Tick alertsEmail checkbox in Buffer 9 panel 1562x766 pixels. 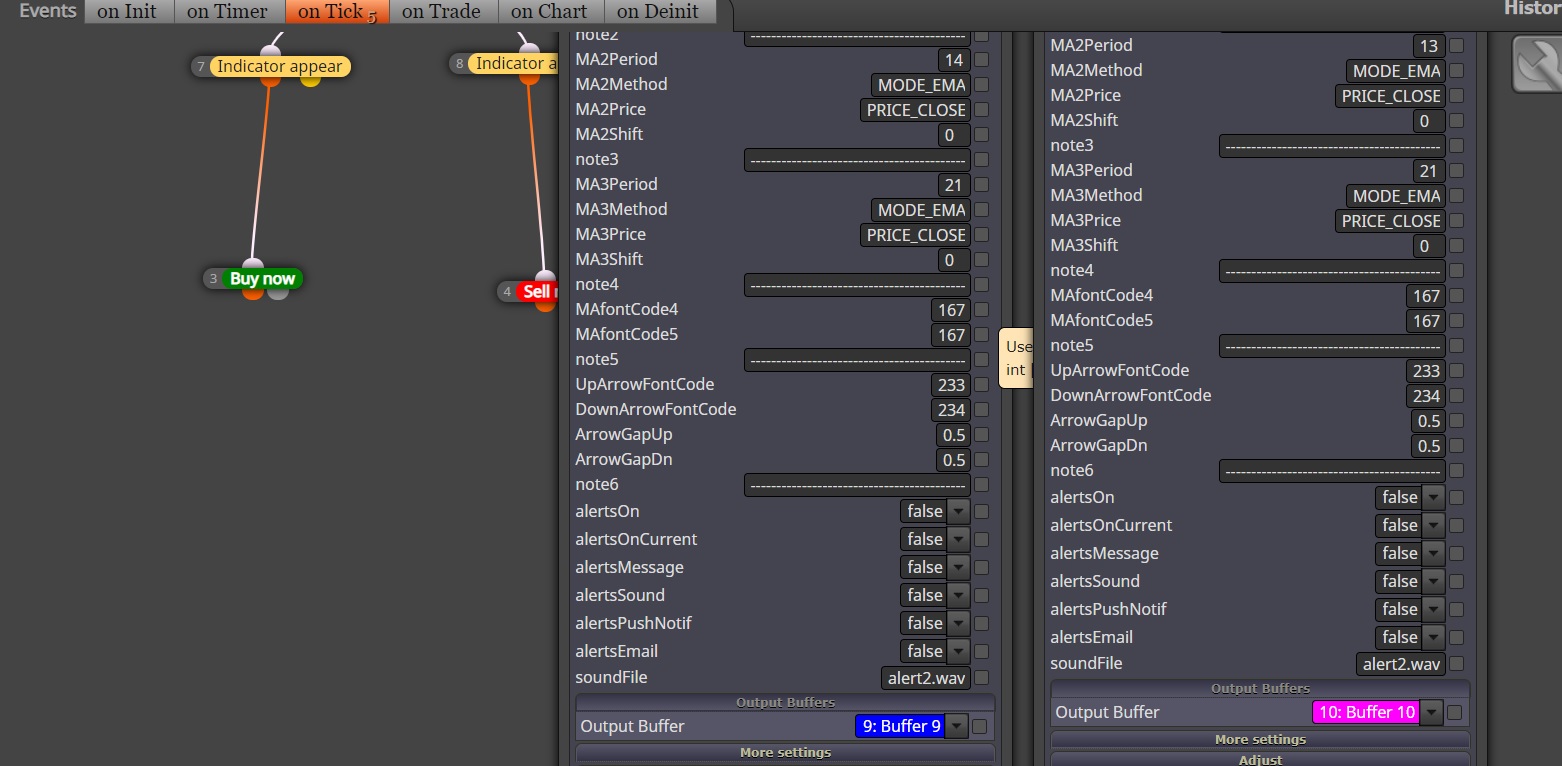coord(981,651)
